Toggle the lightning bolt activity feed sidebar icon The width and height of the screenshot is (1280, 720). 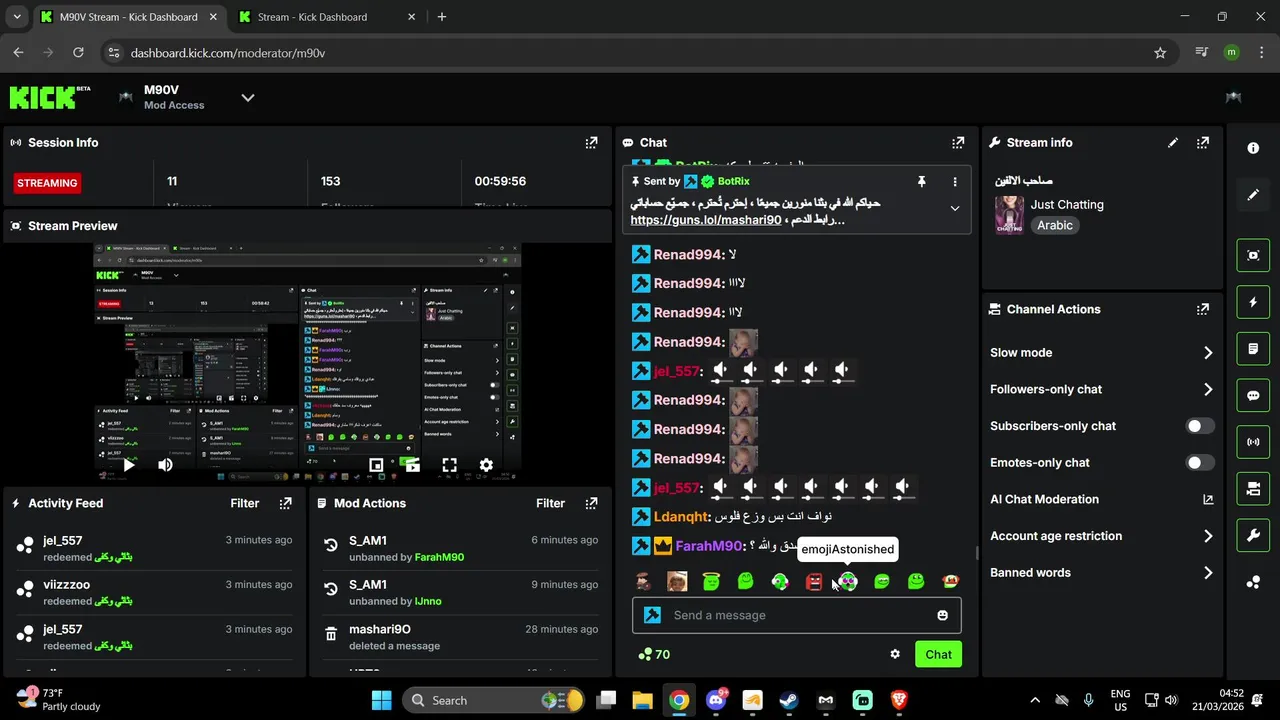coord(1253,302)
